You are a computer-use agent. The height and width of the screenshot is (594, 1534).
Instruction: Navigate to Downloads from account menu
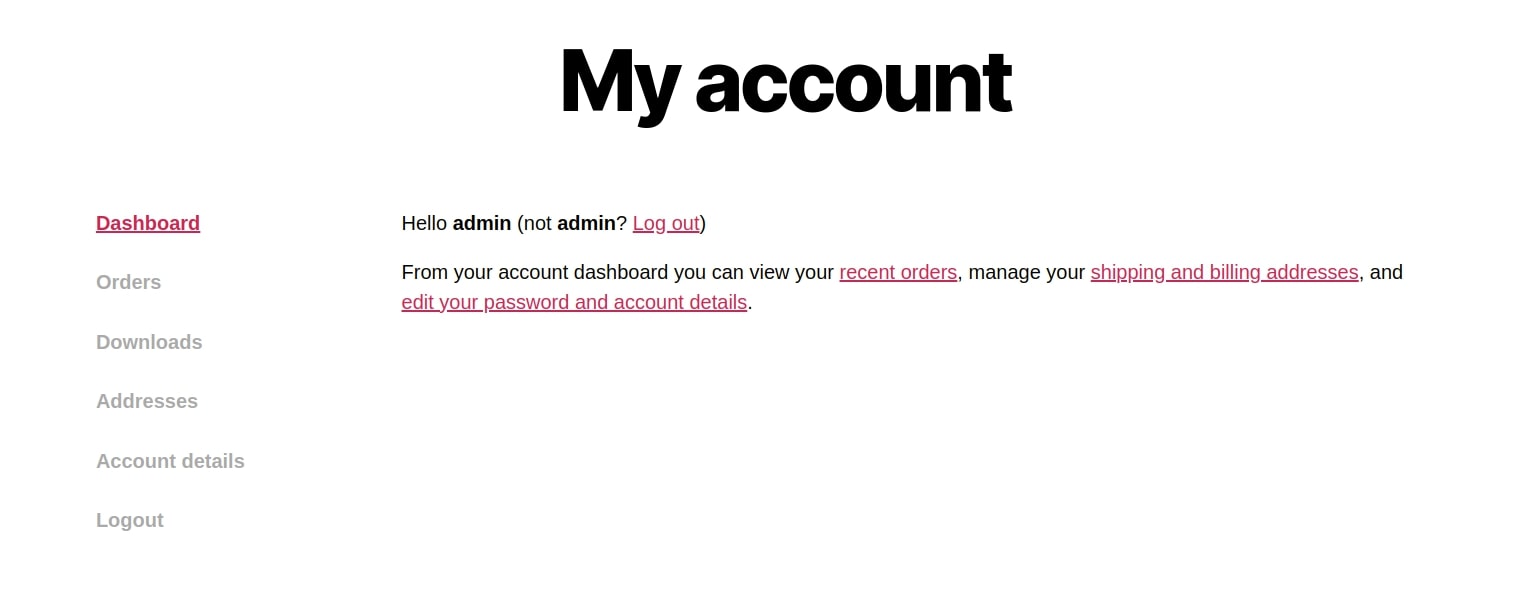point(149,342)
